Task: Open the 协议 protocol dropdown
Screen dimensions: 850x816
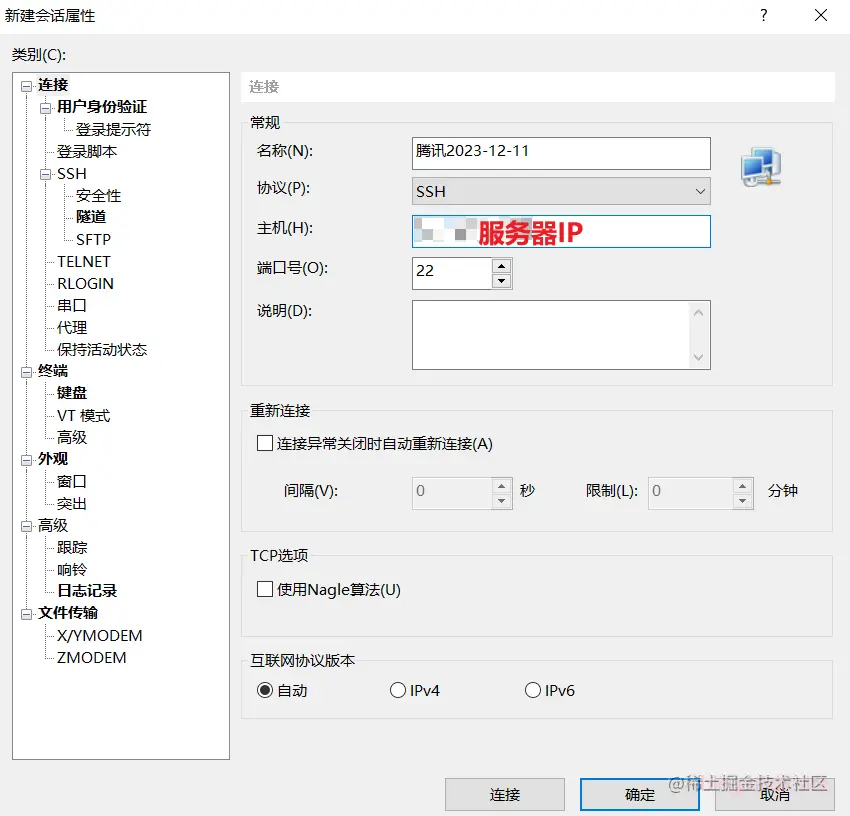Action: [x=699, y=191]
